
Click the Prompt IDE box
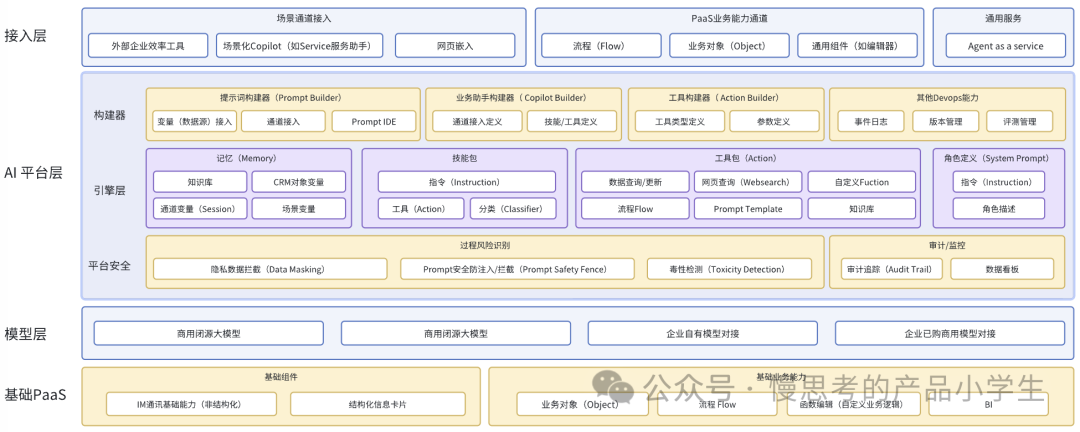click(374, 122)
